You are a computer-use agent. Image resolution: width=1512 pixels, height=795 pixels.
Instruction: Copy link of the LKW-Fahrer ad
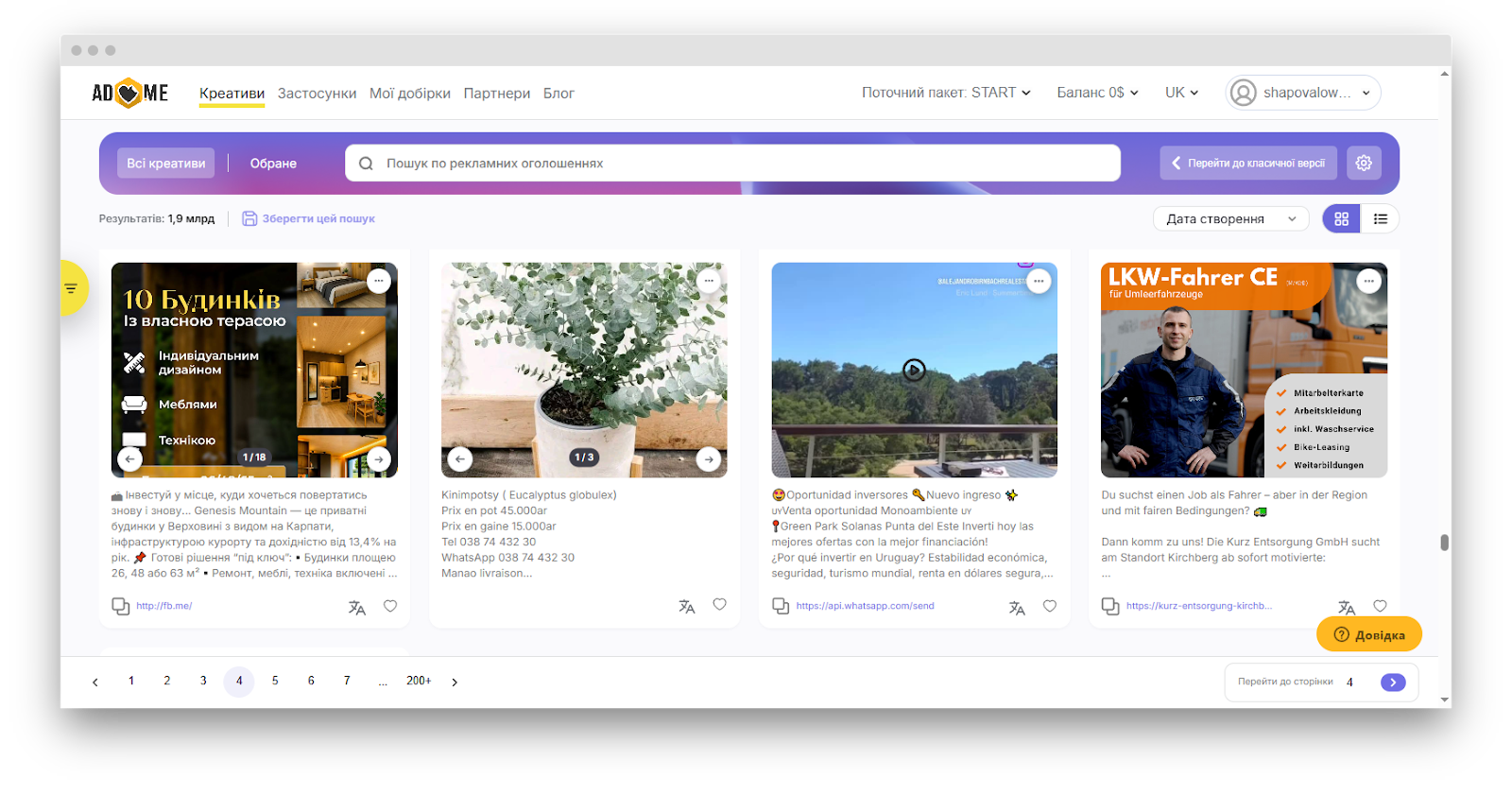click(x=1110, y=606)
